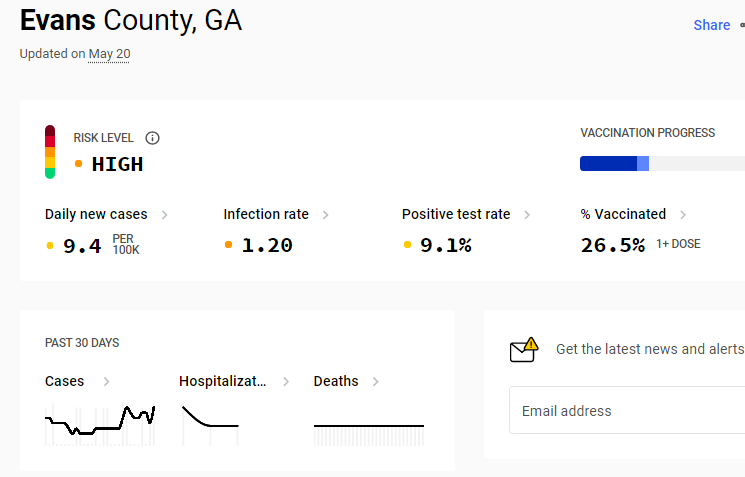Open the Cases sparkline chart
Screen dimensions: 745x477
pyautogui.click(x=100, y=424)
